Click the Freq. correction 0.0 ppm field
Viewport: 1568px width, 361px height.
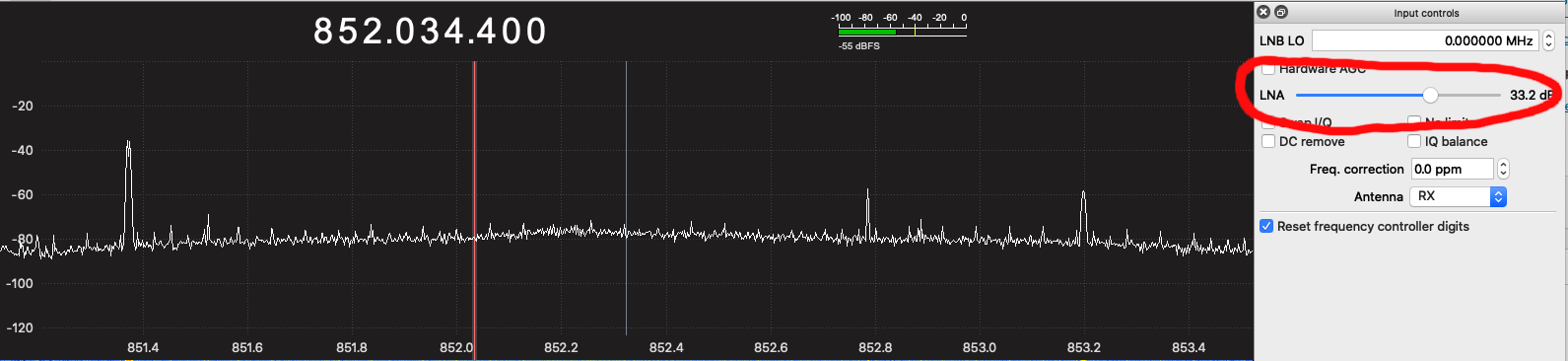(1453, 169)
